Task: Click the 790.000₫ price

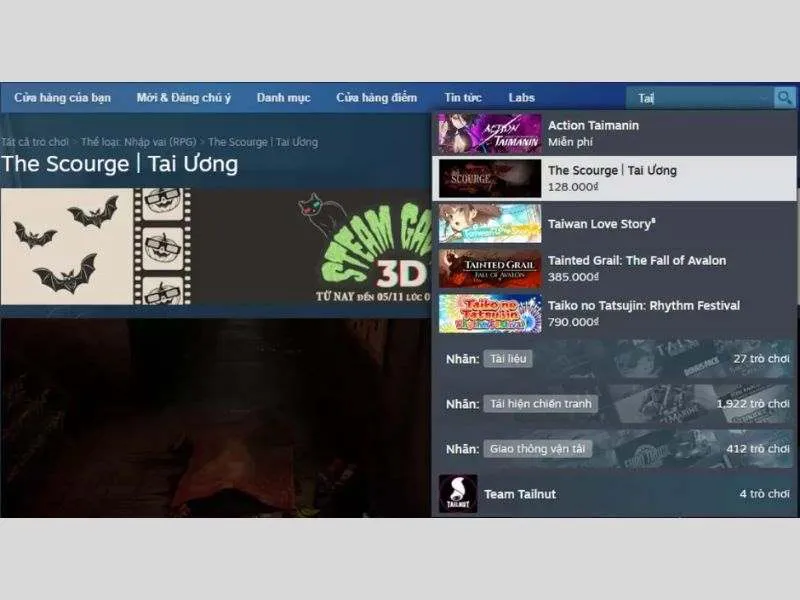Action: 573,322
